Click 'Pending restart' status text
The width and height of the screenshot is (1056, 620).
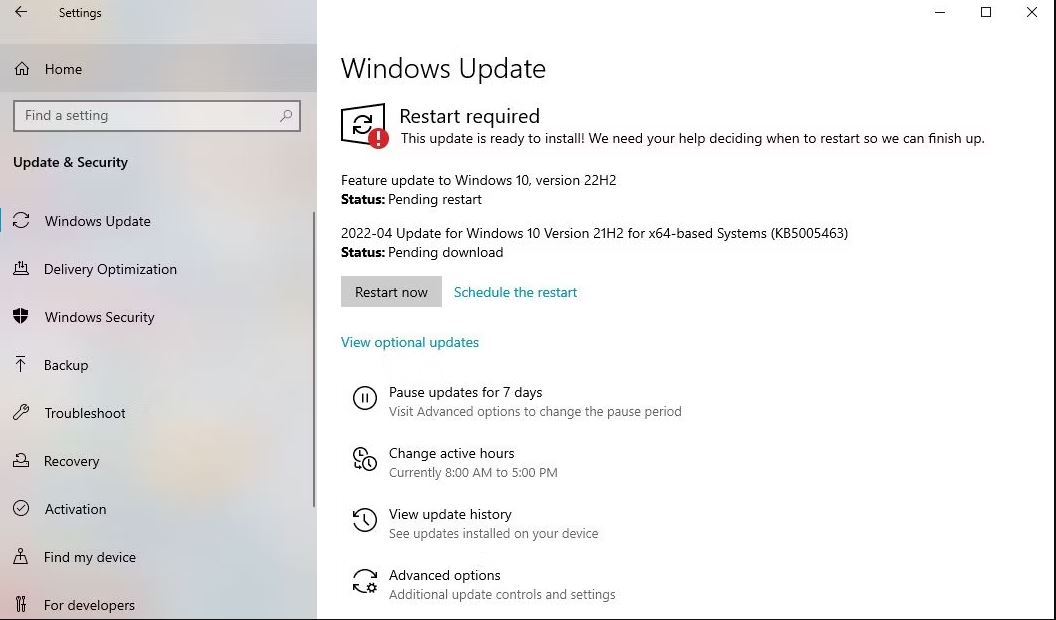point(435,200)
